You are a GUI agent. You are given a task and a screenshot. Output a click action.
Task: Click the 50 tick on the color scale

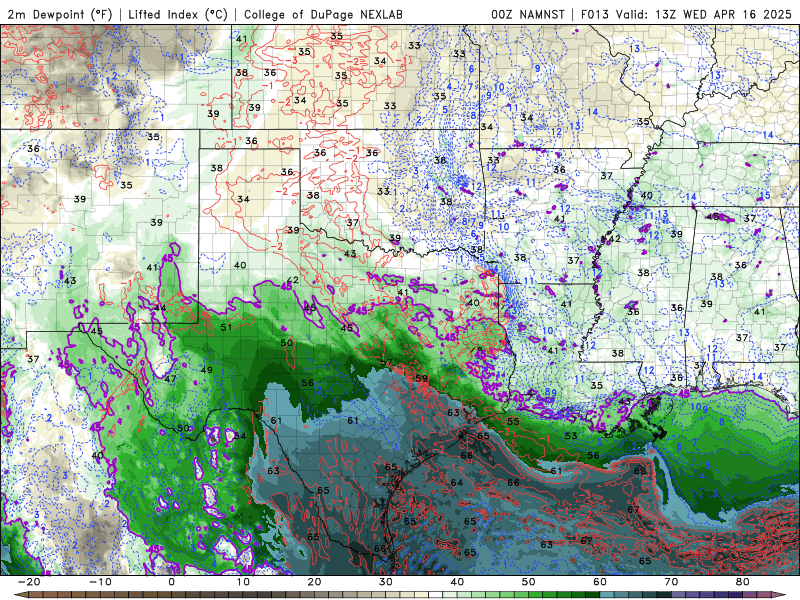coord(529,582)
